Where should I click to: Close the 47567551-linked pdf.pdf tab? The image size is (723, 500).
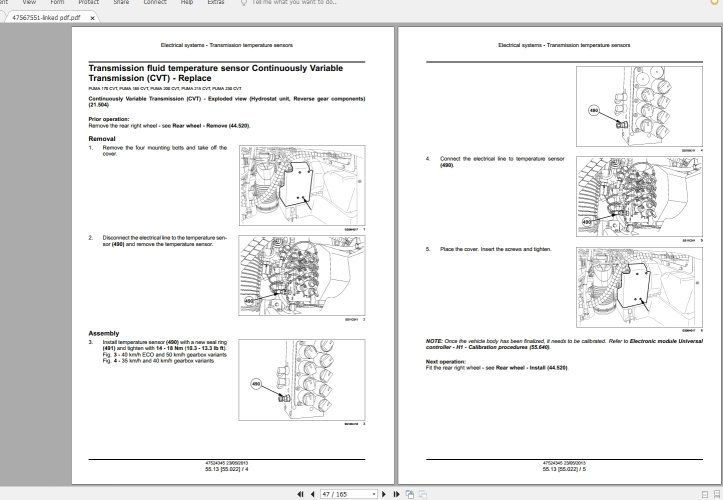tap(92, 18)
